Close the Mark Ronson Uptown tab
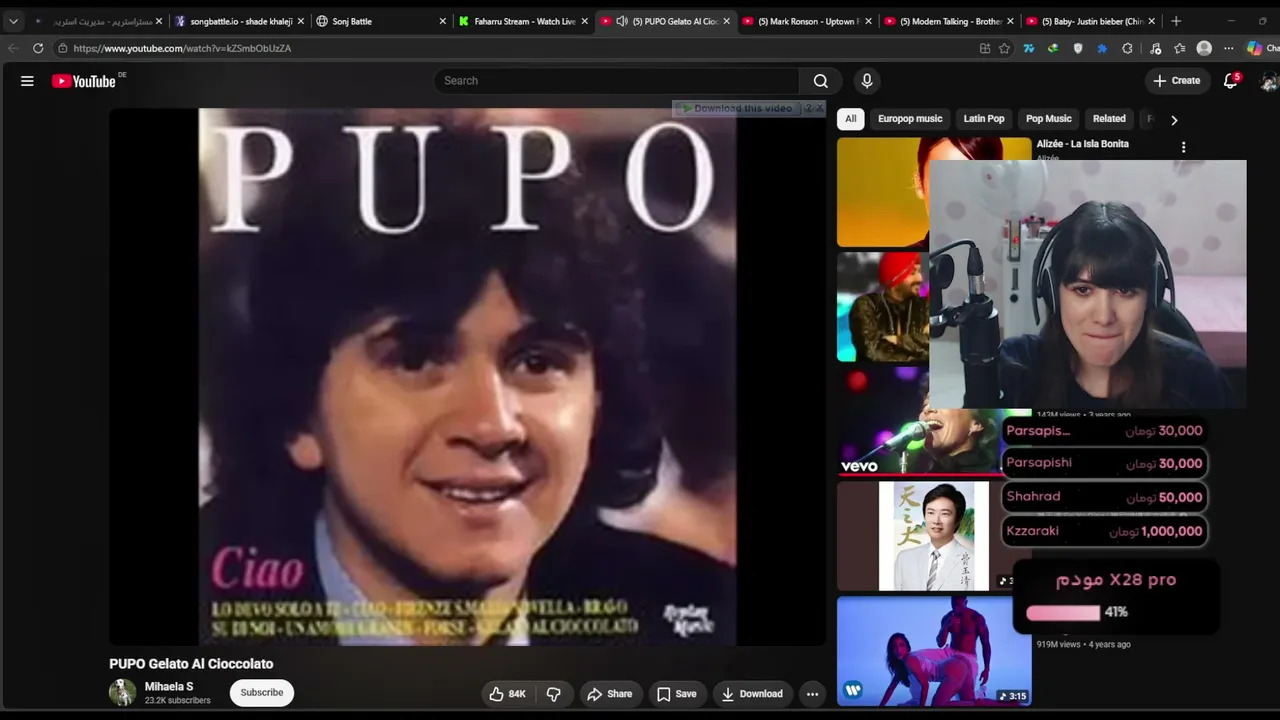The height and width of the screenshot is (720, 1280). [868, 21]
